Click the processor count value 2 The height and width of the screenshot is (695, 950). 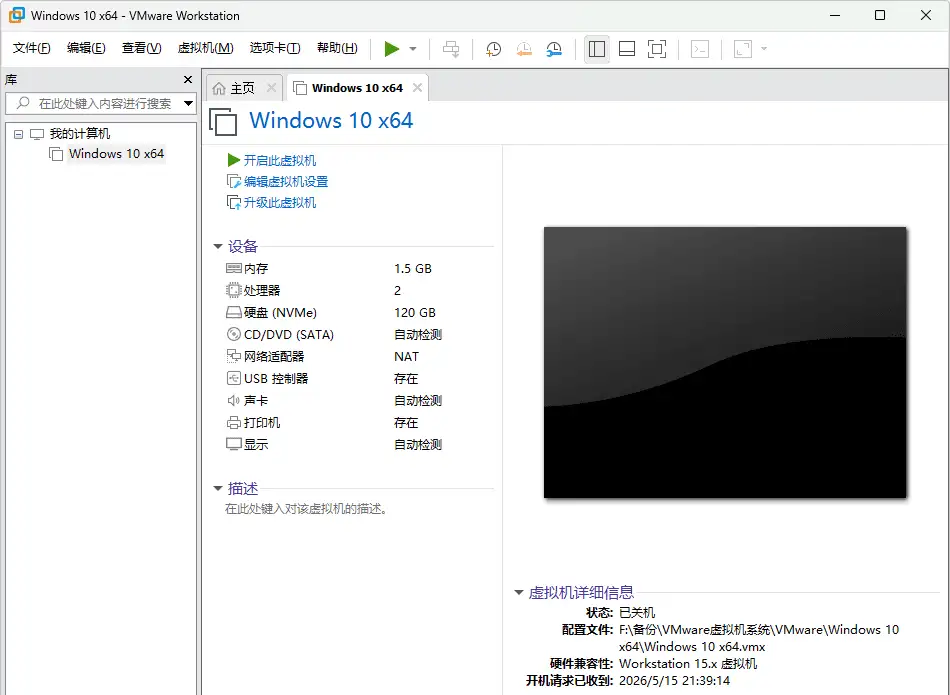[x=397, y=291]
